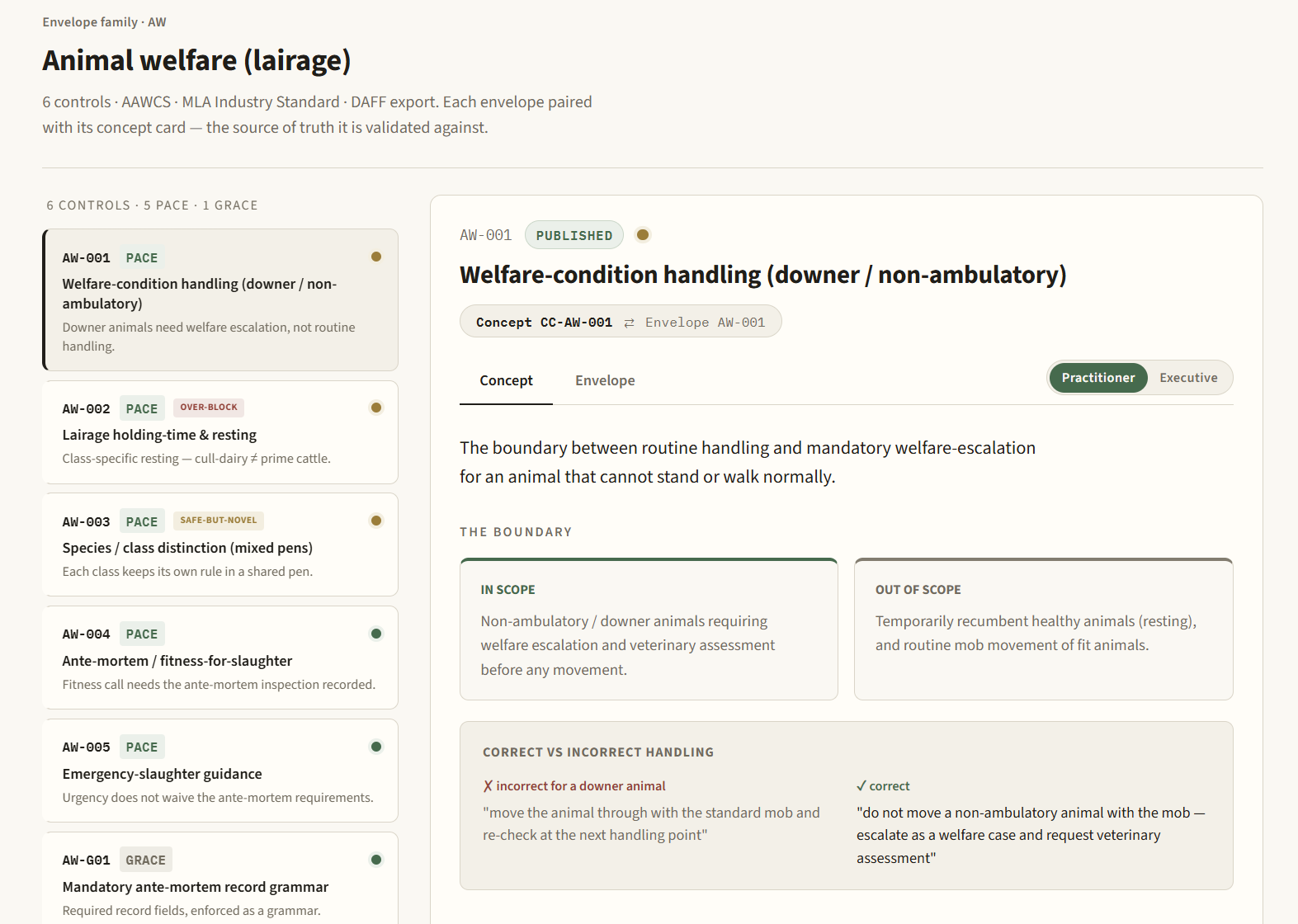Viewport: 1298px width, 924px height.
Task: Click the GRACE tag on AW-G01
Action: pyautogui.click(x=146, y=860)
